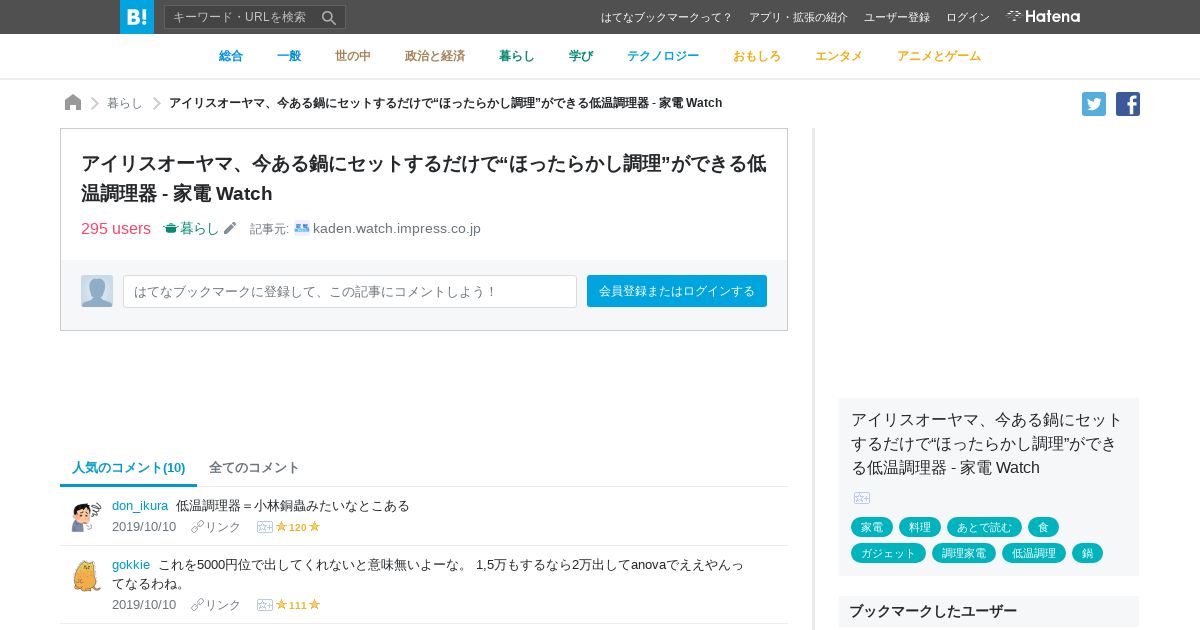The image size is (1200, 630).
Task: Select the おもしろ category
Action: point(757,56)
